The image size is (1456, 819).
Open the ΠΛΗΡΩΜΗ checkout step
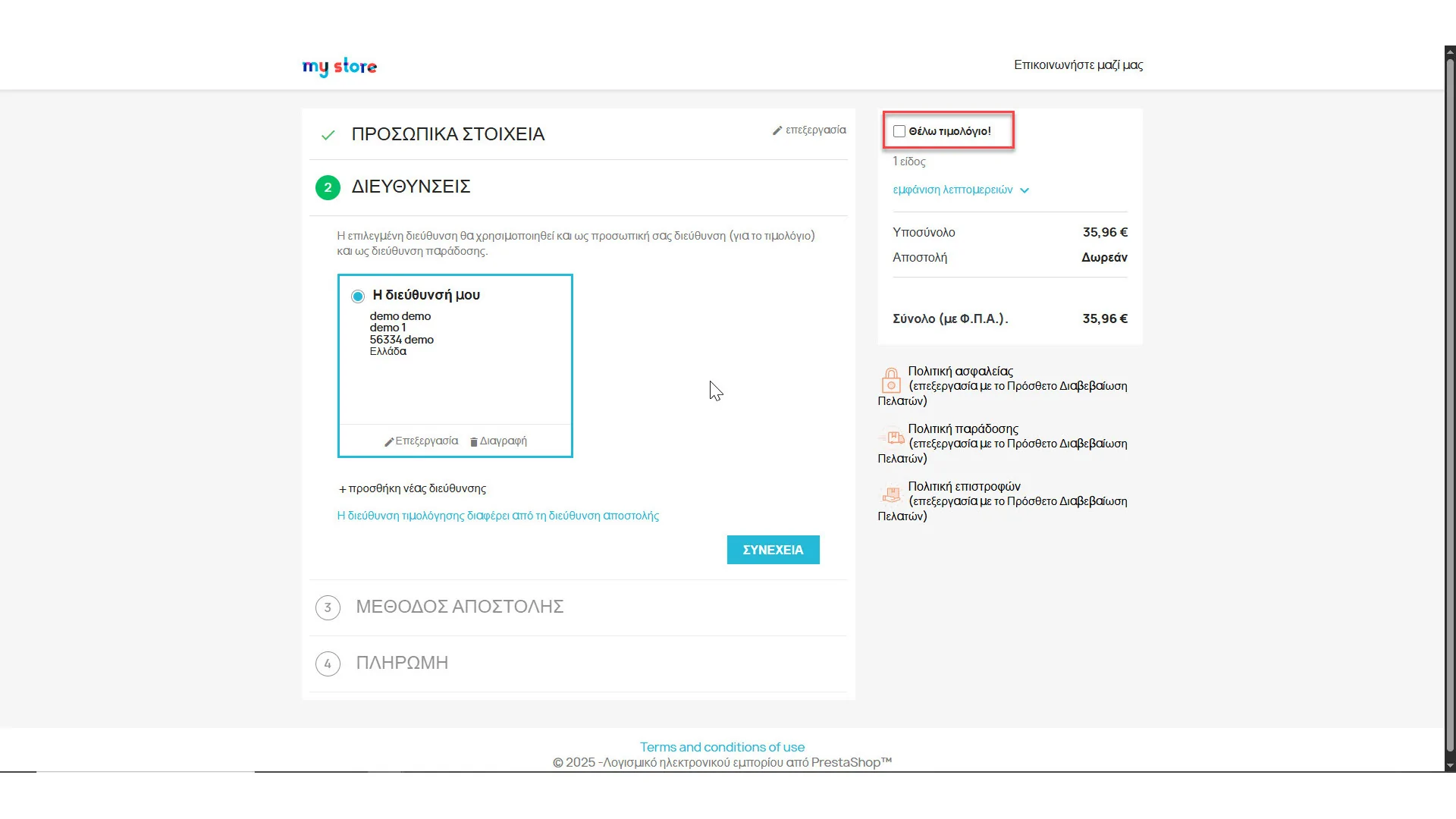[402, 663]
